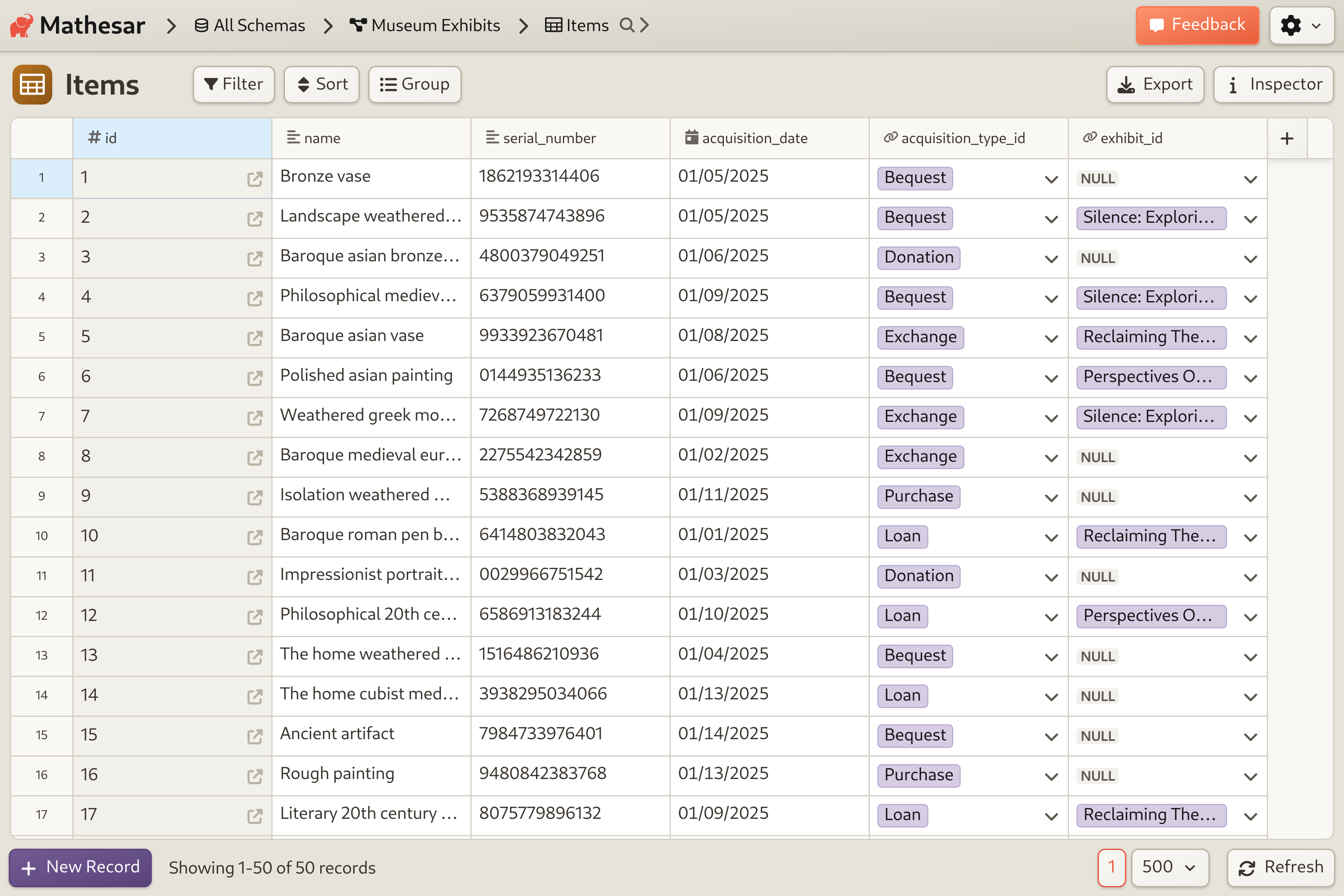Click serial number cell 9535874743896

click(570, 218)
